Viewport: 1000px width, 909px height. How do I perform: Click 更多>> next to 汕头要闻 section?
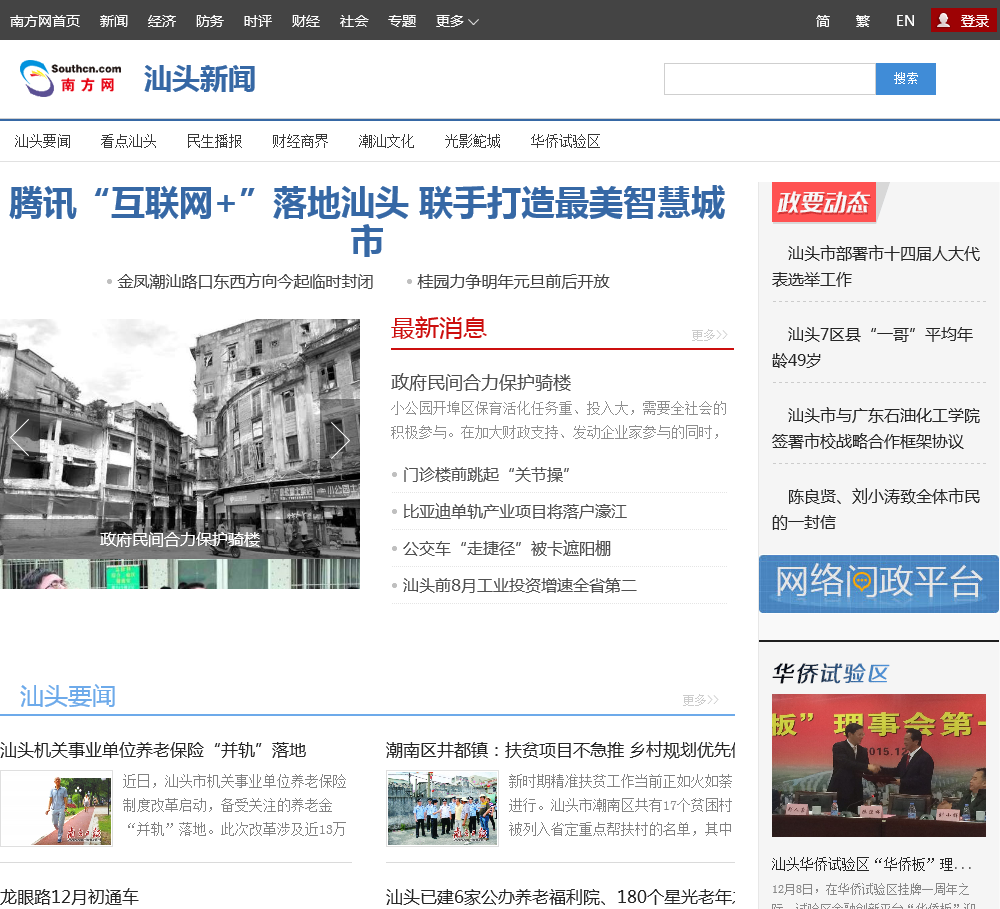pyautogui.click(x=700, y=700)
